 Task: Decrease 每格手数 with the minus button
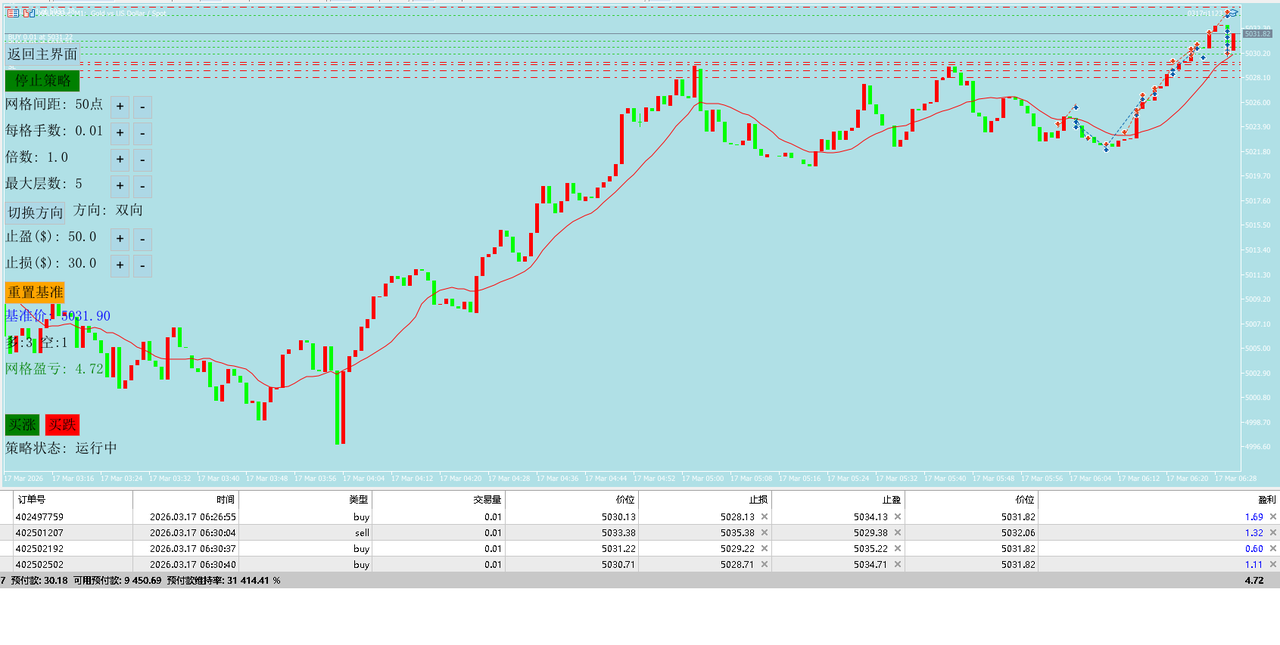[x=142, y=133]
